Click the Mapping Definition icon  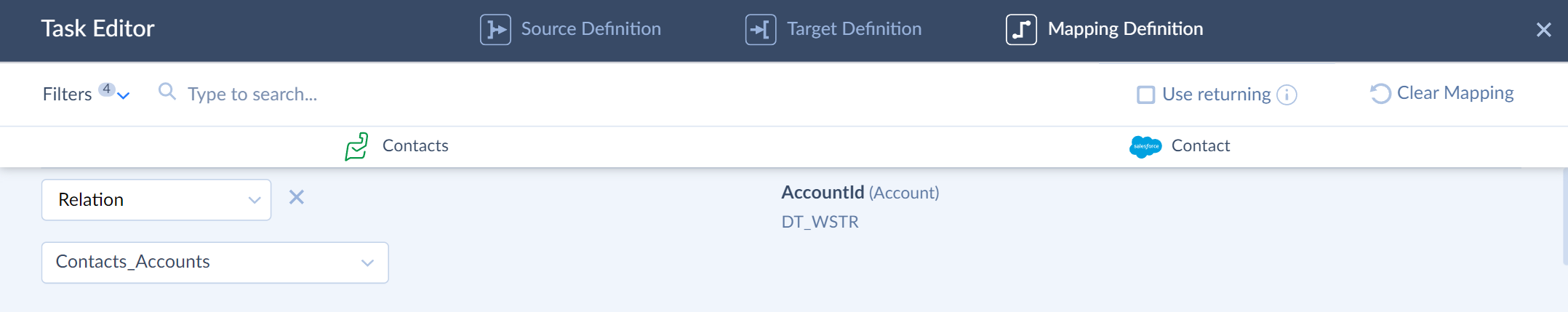(x=1021, y=30)
